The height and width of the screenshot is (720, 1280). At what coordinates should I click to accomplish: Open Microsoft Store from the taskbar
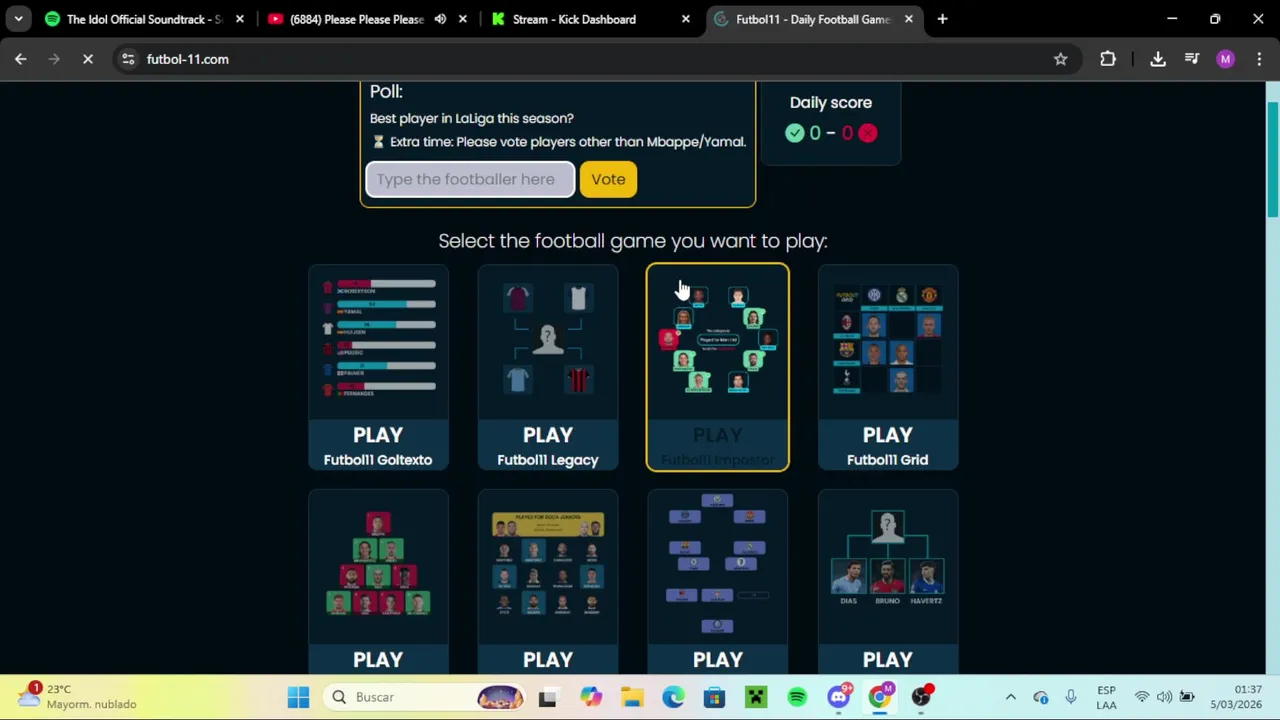(714, 697)
